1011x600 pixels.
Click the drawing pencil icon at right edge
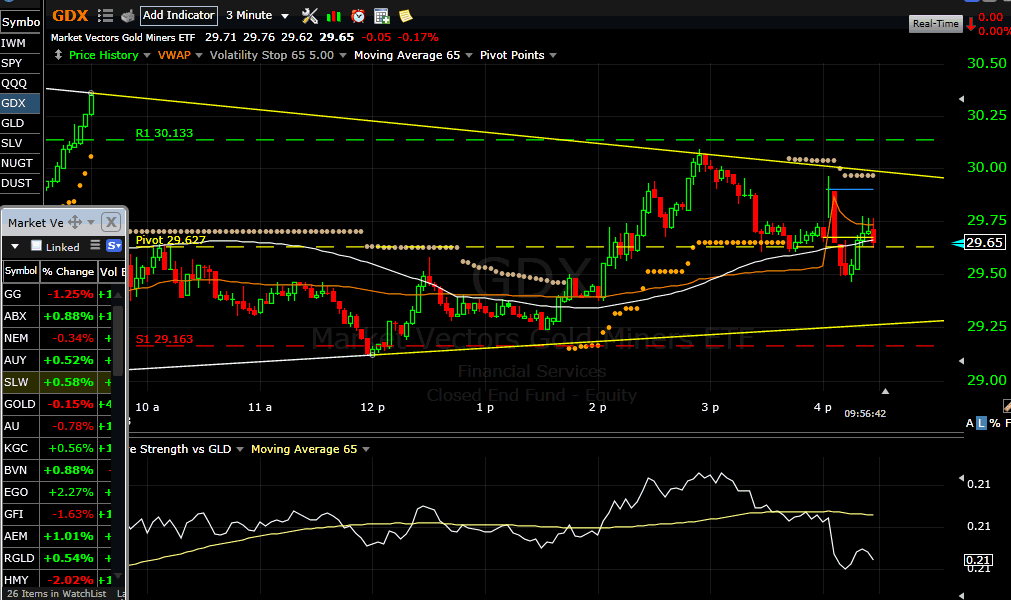pyautogui.click(x=1006, y=405)
